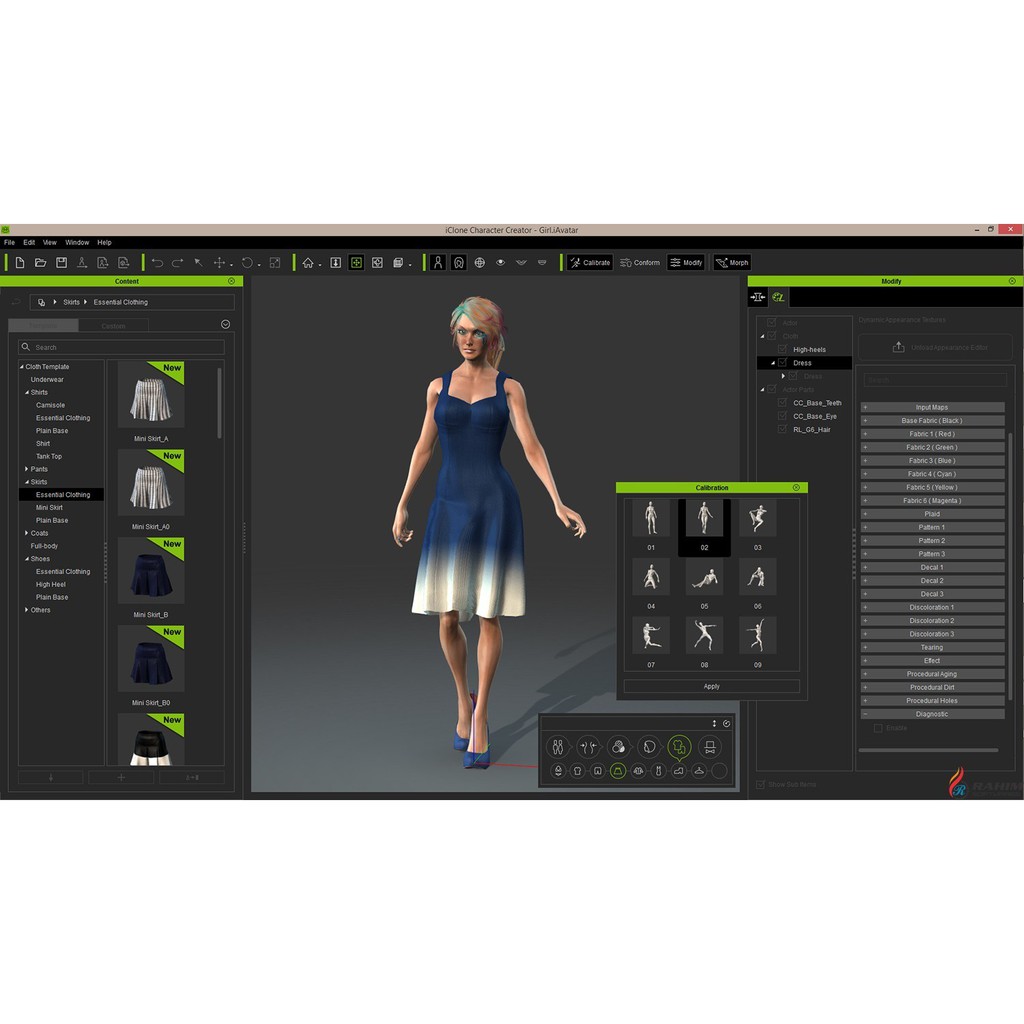1024x1024 pixels.
Task: Select the scale tool
Action: pos(275,263)
